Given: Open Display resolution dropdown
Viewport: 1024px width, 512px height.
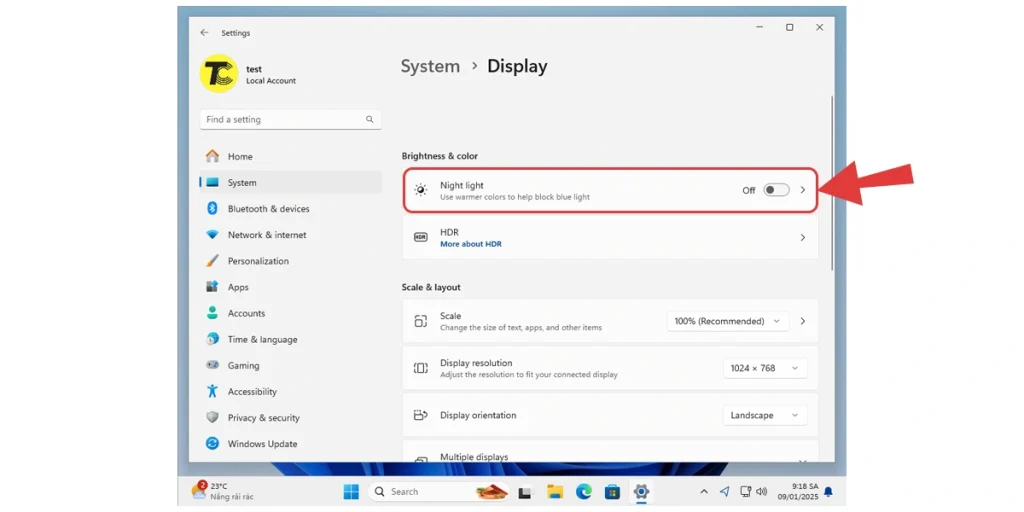Looking at the screenshot, I should point(764,368).
